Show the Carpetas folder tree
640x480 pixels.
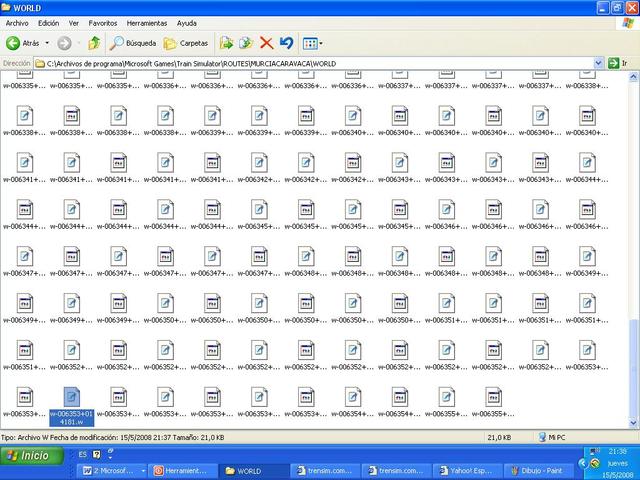click(186, 43)
